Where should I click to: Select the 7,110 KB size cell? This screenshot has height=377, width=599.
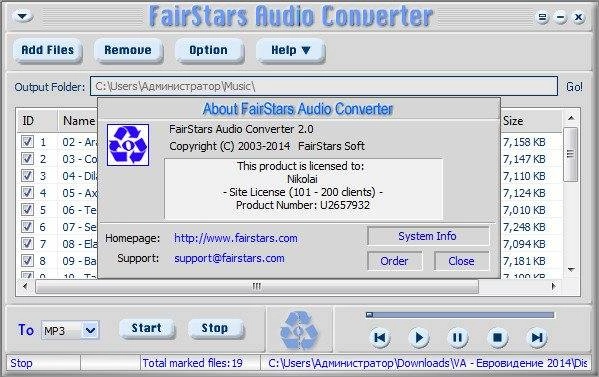tap(524, 176)
